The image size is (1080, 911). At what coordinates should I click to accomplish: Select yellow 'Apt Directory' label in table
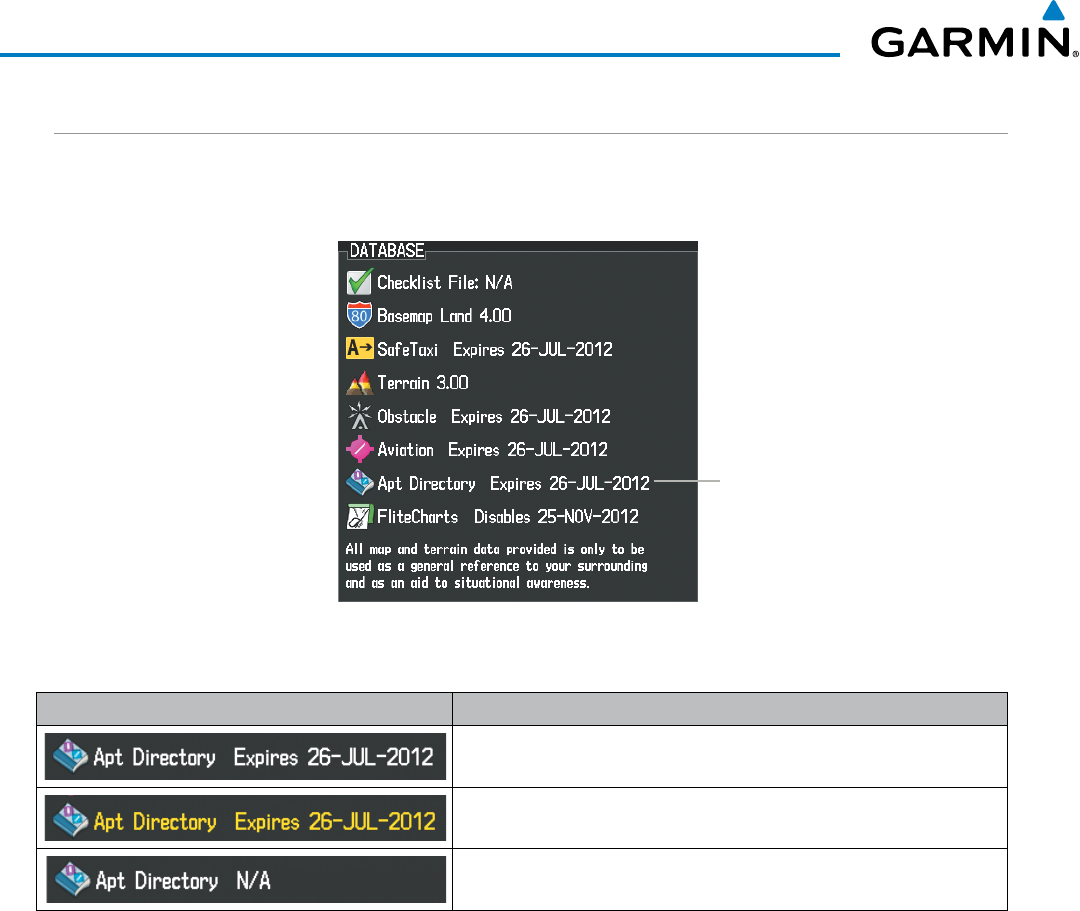tap(155, 821)
